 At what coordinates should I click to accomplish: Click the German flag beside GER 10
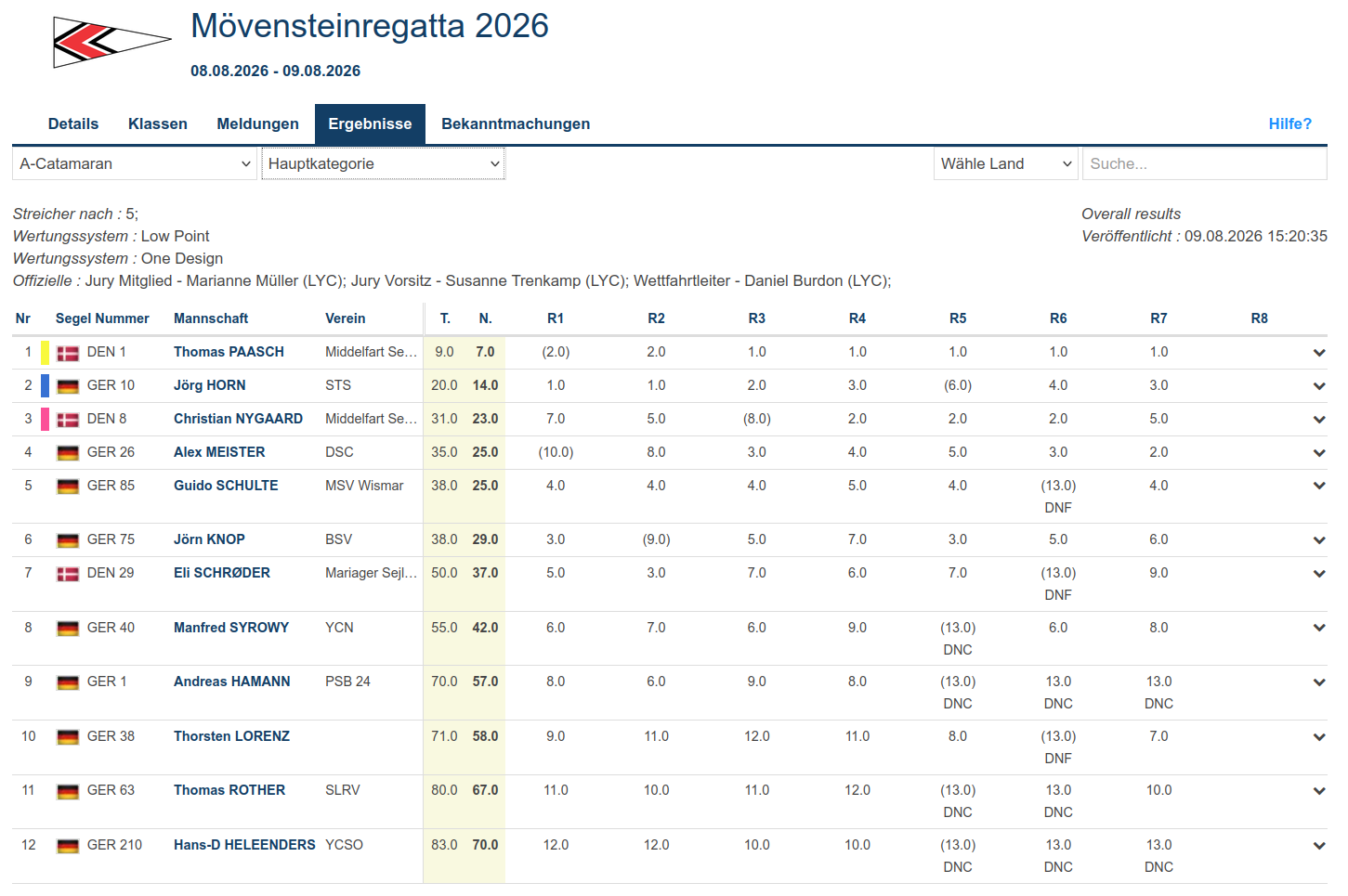(68, 386)
